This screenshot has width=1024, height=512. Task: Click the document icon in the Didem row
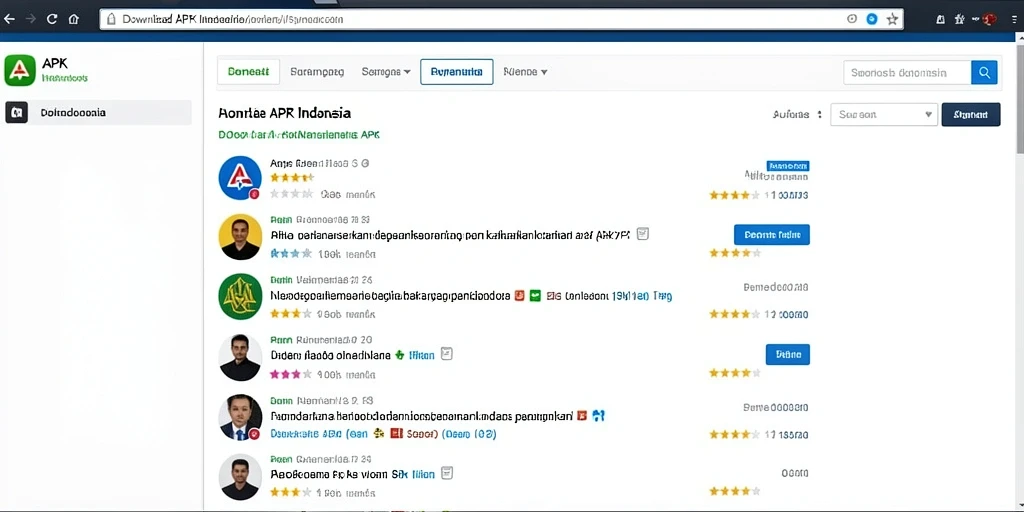click(x=447, y=354)
